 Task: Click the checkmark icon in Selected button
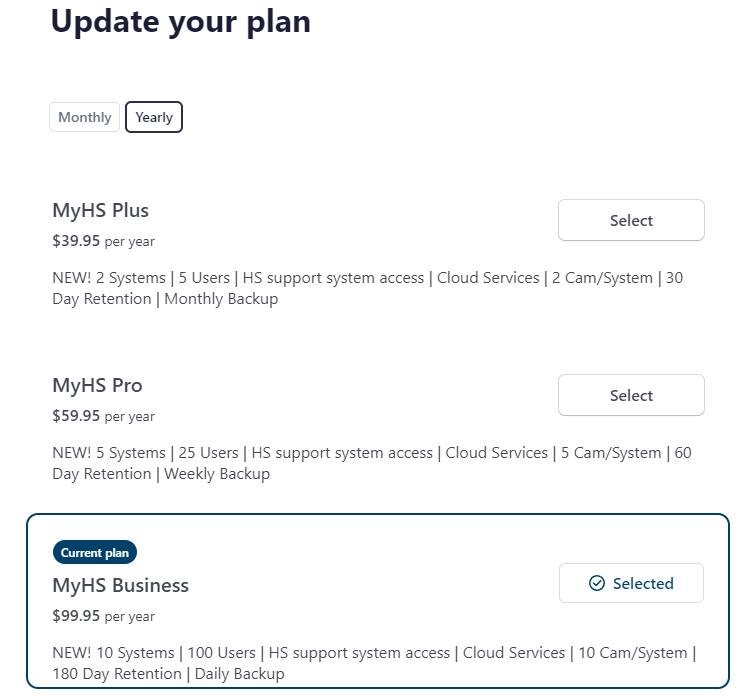tap(597, 583)
